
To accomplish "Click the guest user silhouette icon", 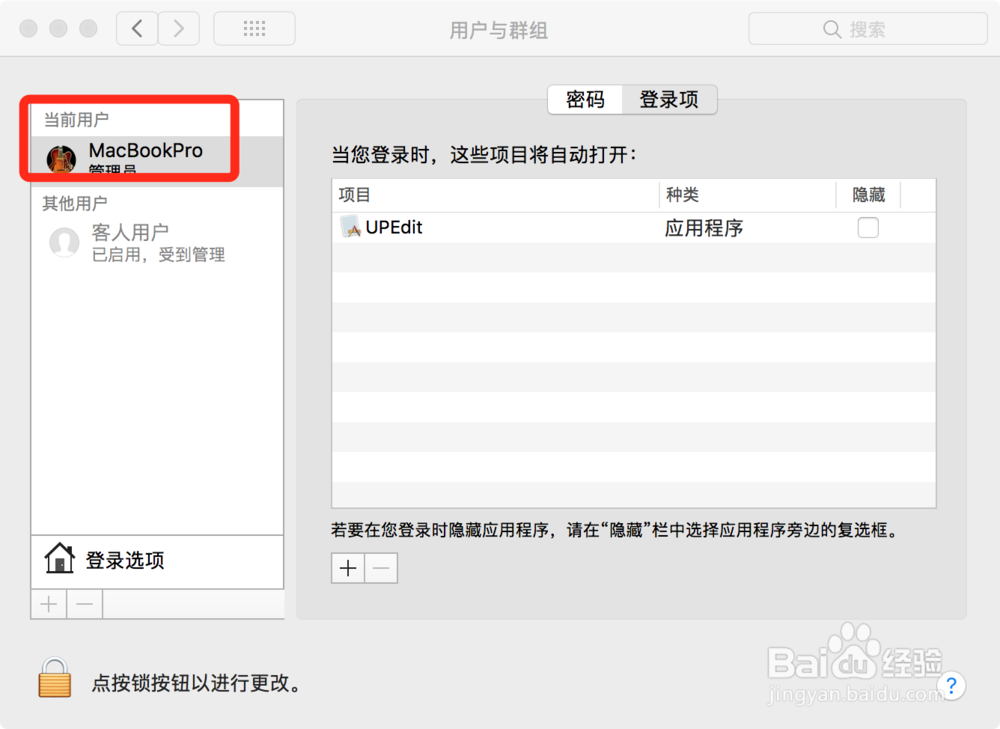I will [x=64, y=242].
